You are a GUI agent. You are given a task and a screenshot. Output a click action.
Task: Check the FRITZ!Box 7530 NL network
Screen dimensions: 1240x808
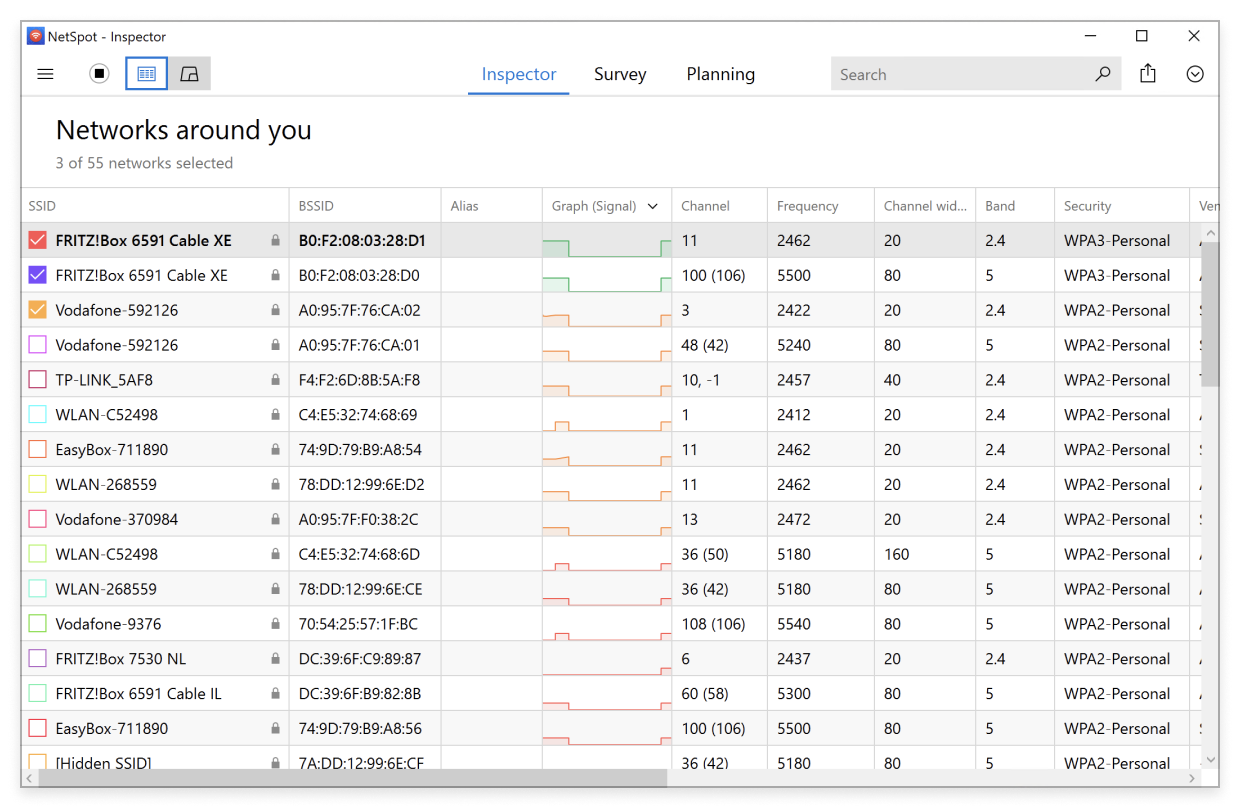[38, 659]
